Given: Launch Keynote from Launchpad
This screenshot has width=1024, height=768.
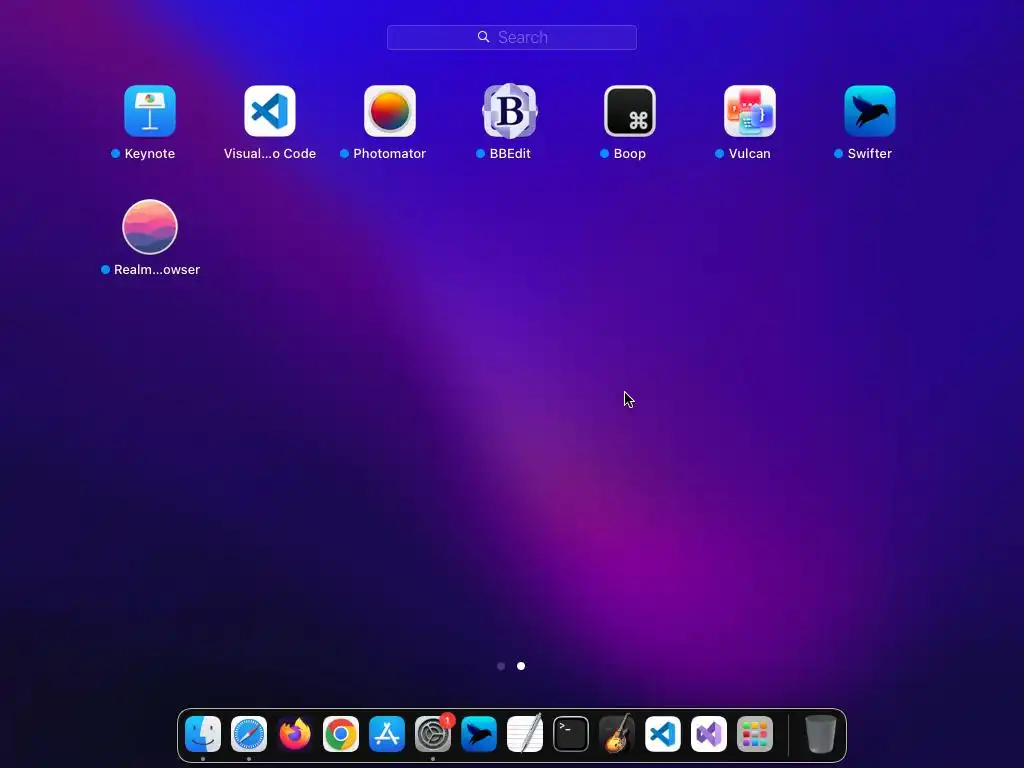Looking at the screenshot, I should pyautogui.click(x=150, y=111).
